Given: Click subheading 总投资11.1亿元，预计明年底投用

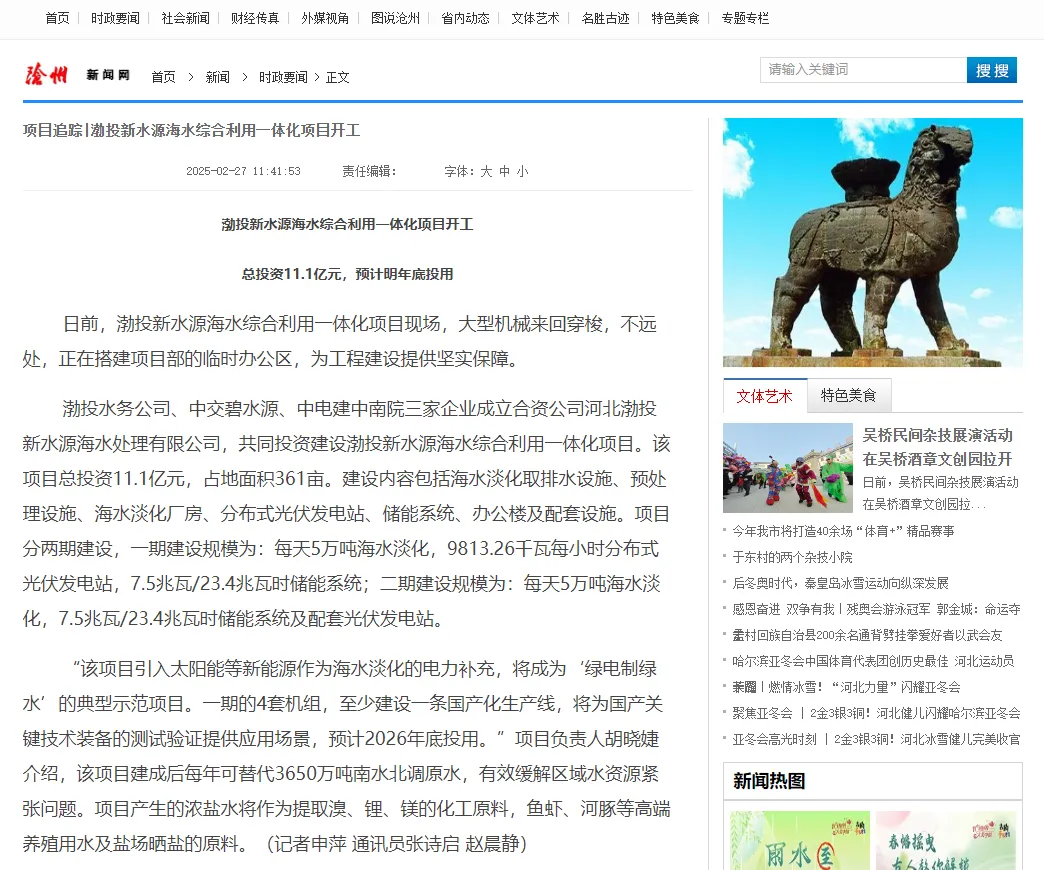Looking at the screenshot, I should coord(348,274).
